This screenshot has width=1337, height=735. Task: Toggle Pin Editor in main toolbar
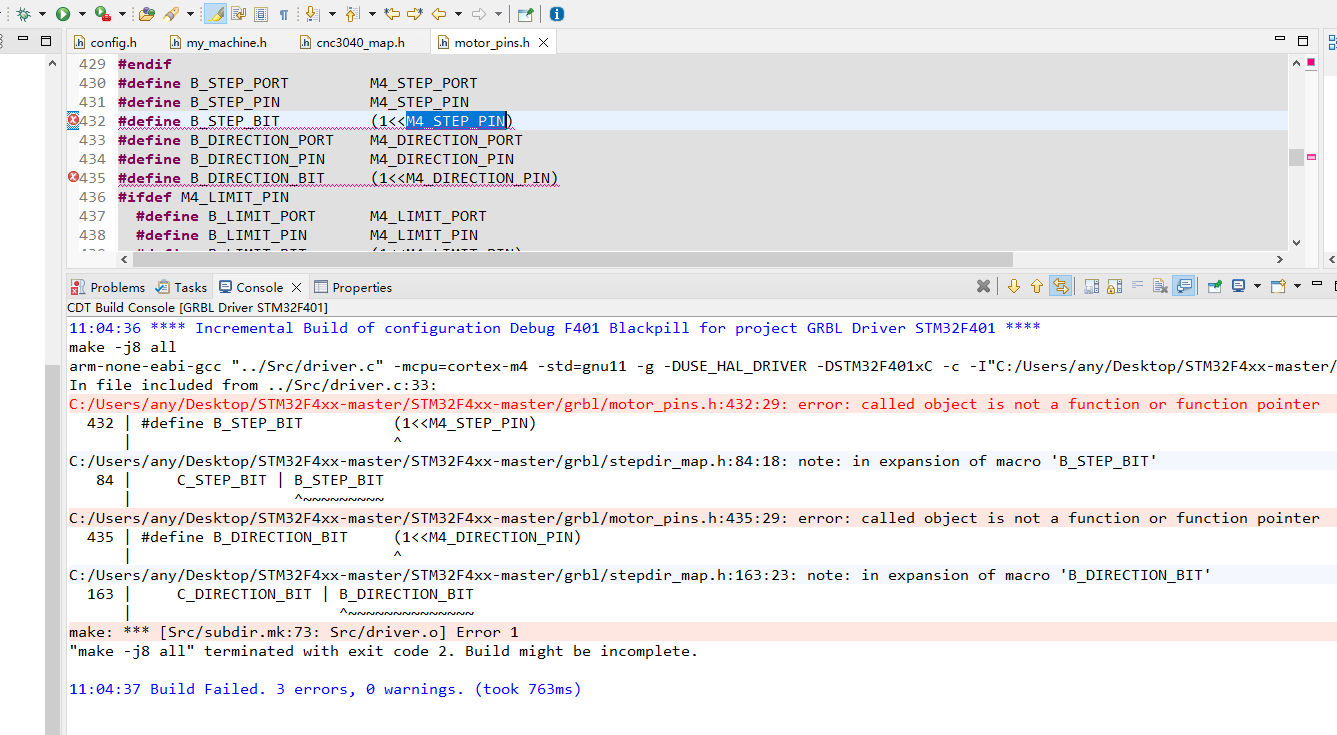(x=525, y=14)
